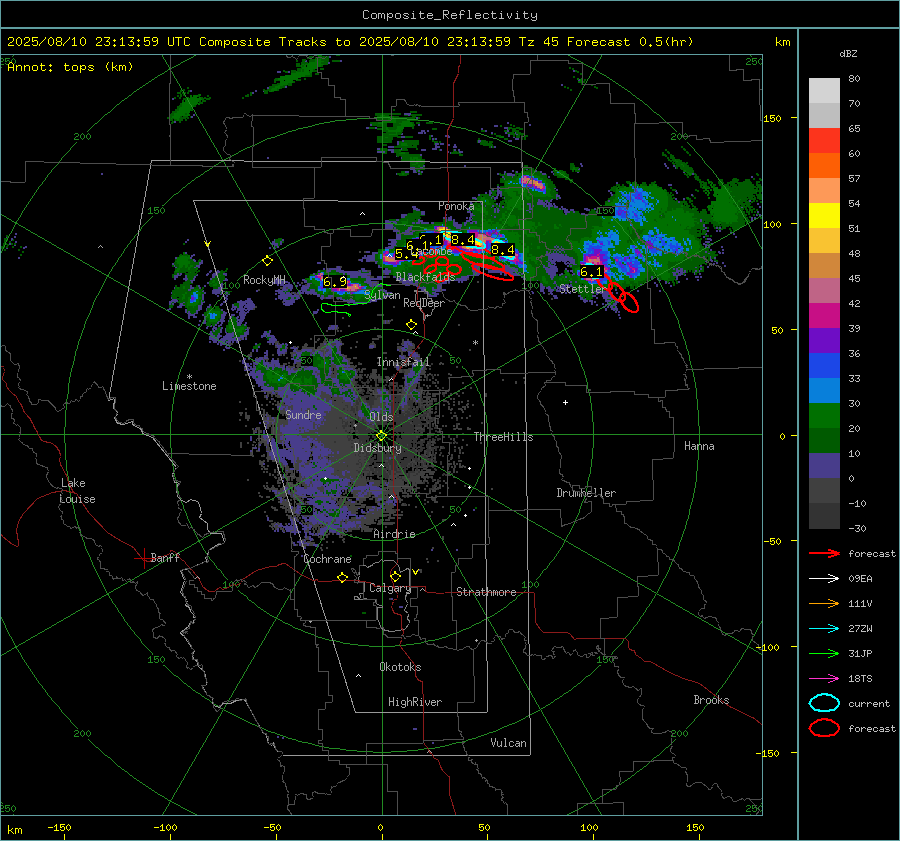Pick the magenta 39–42 dBZ color swatch
The height and width of the screenshot is (841, 900).
(x=824, y=316)
